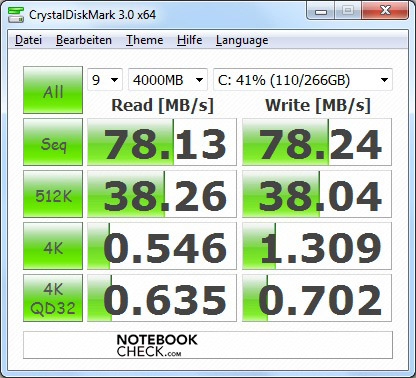Click the Read [MB/s] column header
Image resolution: width=416 pixels, height=378 pixels.
click(x=162, y=106)
